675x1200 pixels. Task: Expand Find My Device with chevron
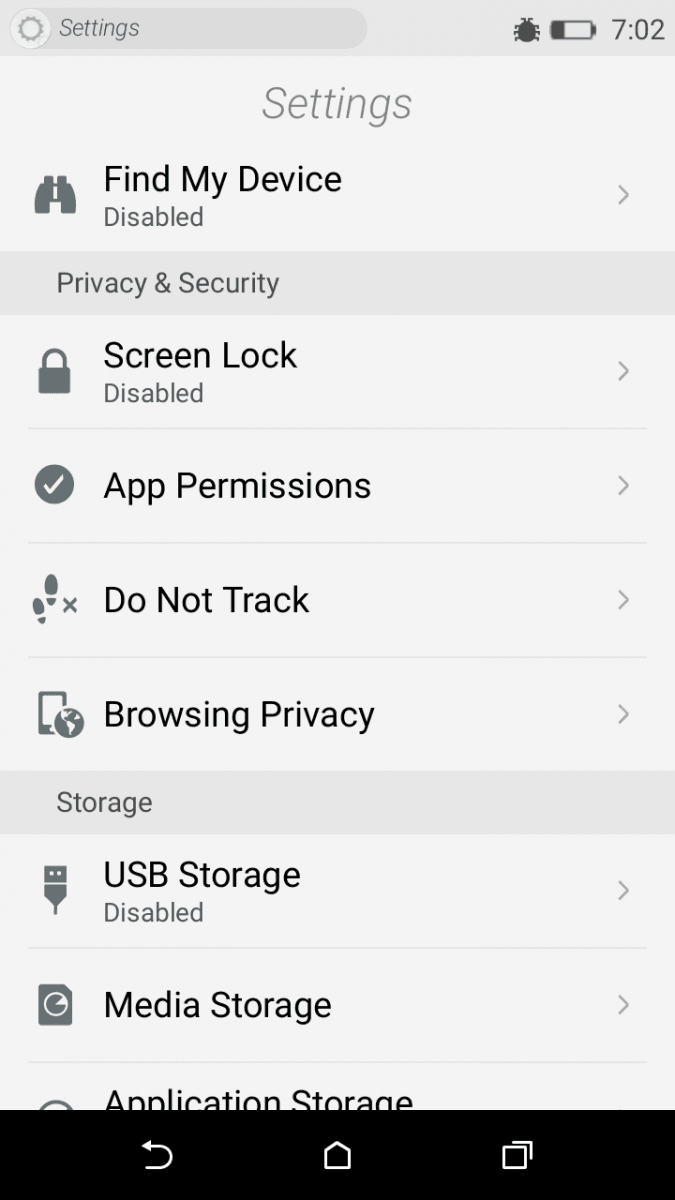coord(623,194)
